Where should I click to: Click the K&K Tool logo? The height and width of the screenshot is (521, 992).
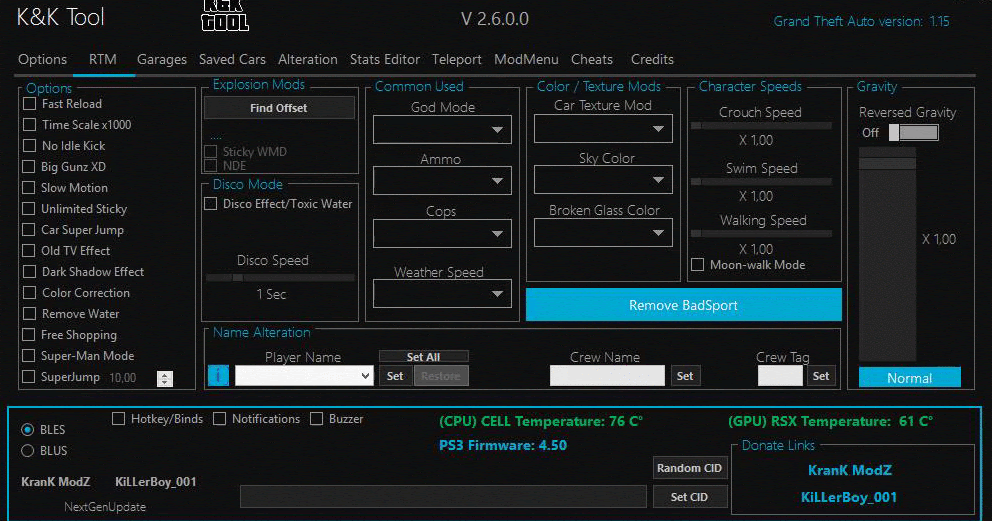(225, 16)
